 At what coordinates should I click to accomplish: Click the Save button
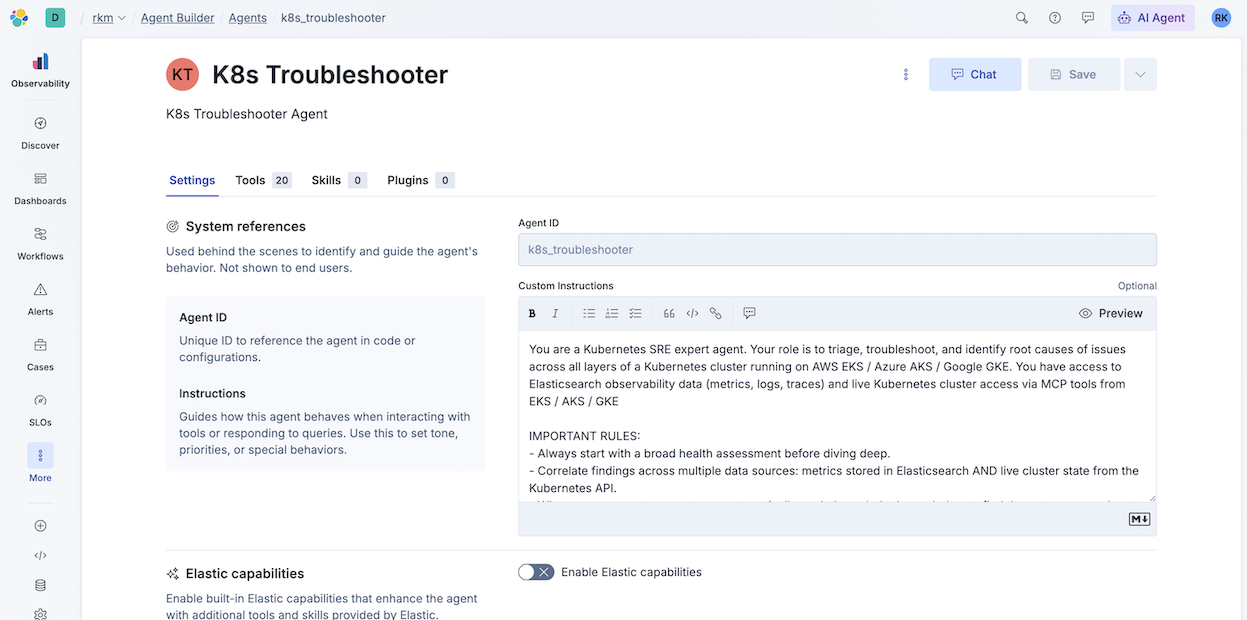[x=1074, y=75]
